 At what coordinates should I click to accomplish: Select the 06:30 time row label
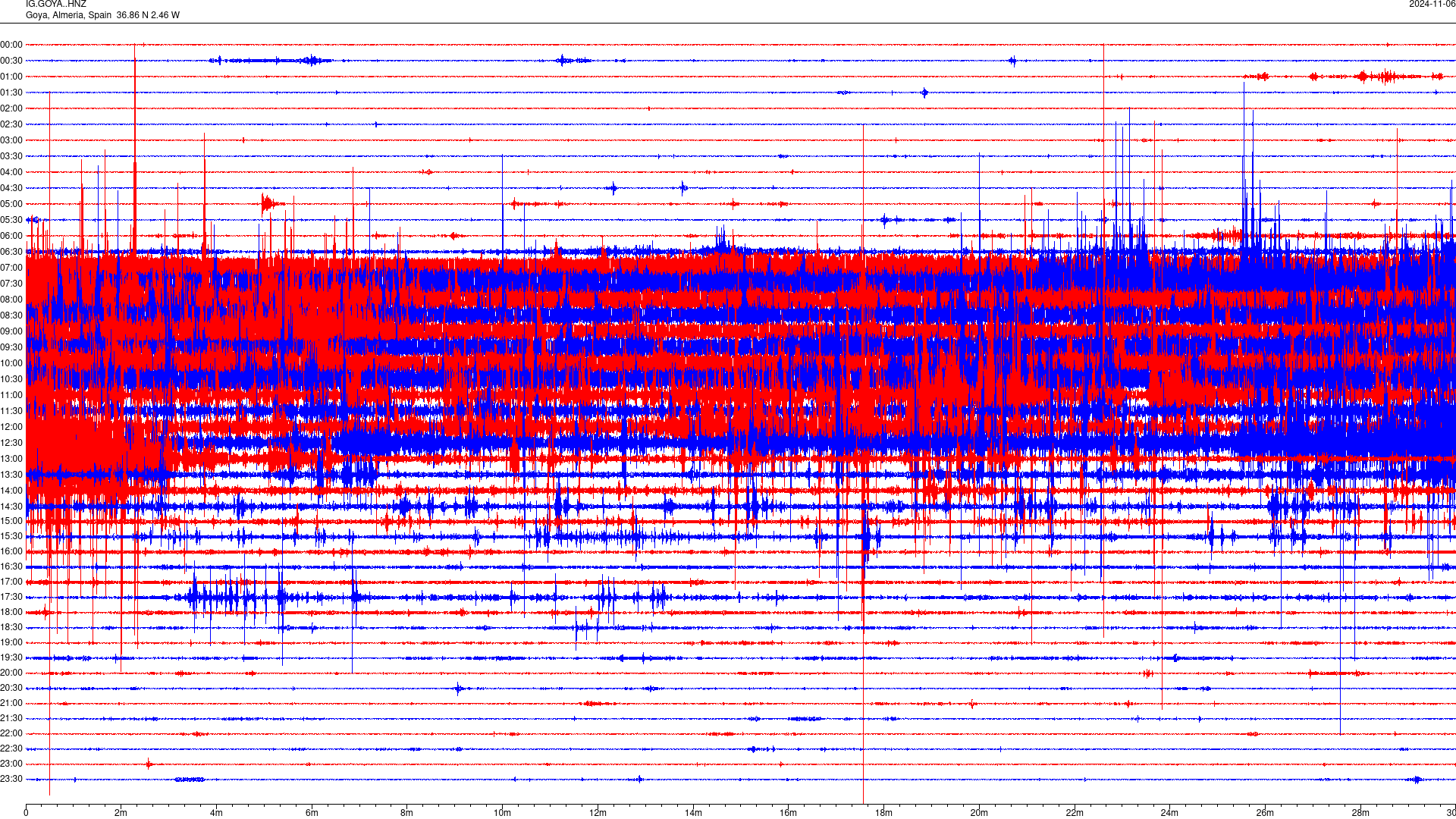tap(11, 252)
